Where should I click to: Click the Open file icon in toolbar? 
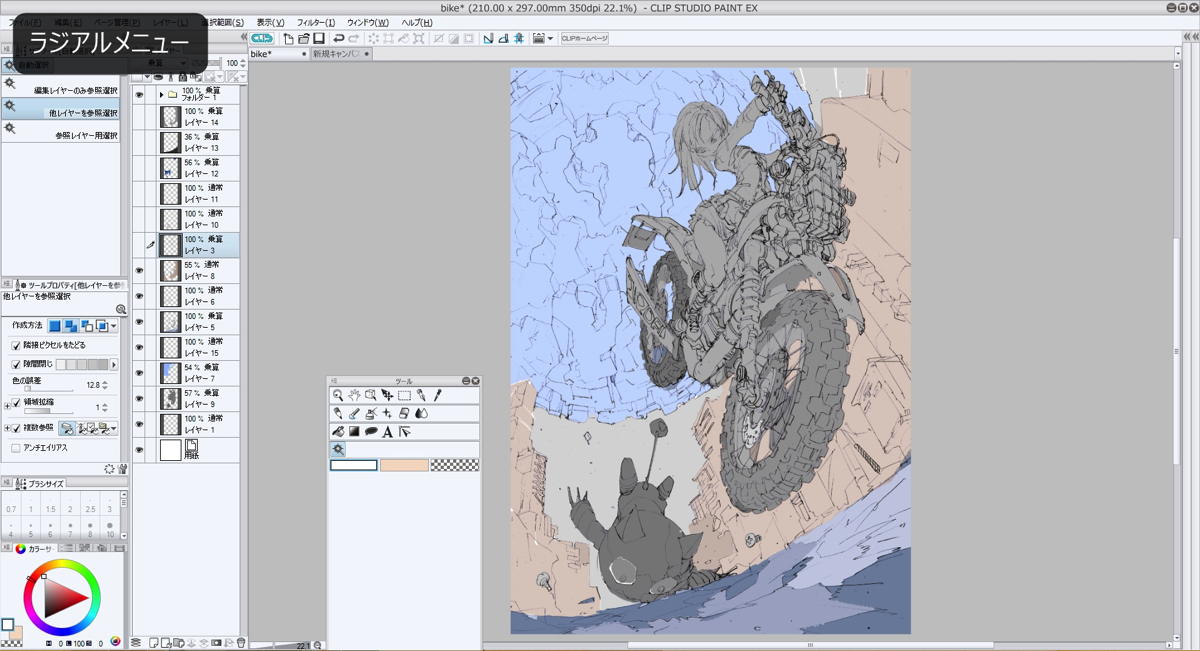coord(303,39)
